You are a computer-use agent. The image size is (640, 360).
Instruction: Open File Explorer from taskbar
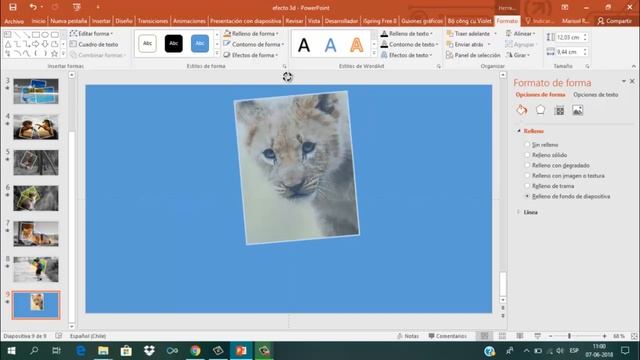[103, 351]
